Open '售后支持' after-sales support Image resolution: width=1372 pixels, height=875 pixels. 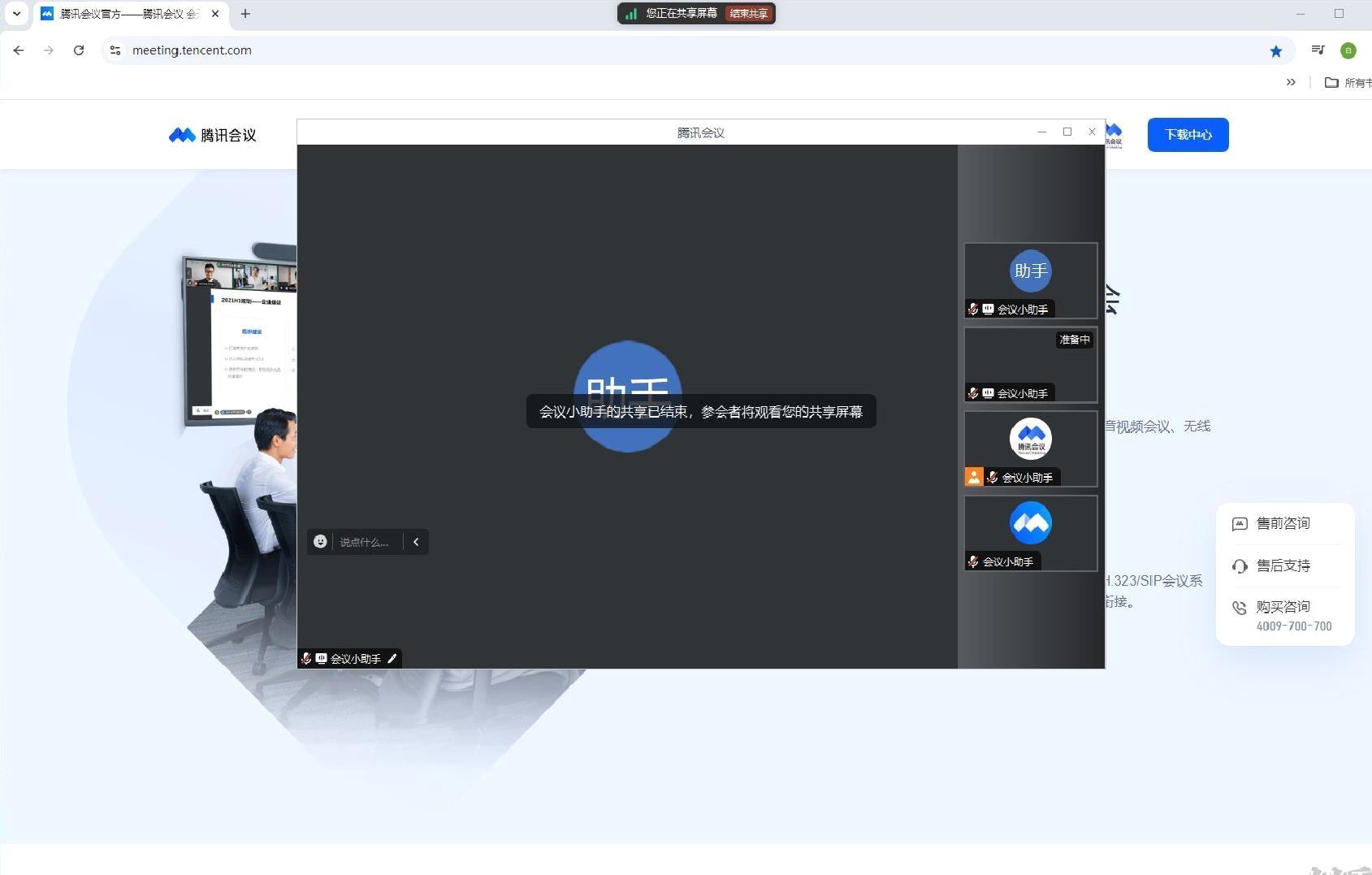1283,565
